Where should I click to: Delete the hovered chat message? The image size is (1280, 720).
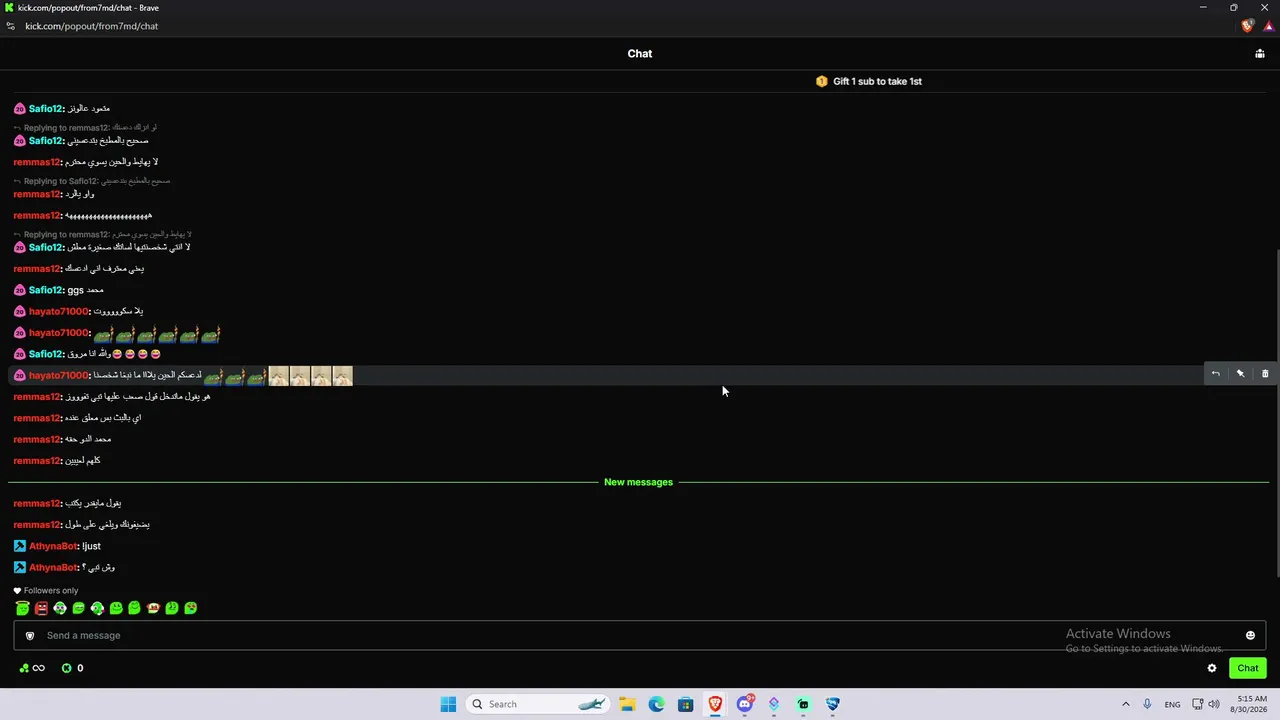1265,374
